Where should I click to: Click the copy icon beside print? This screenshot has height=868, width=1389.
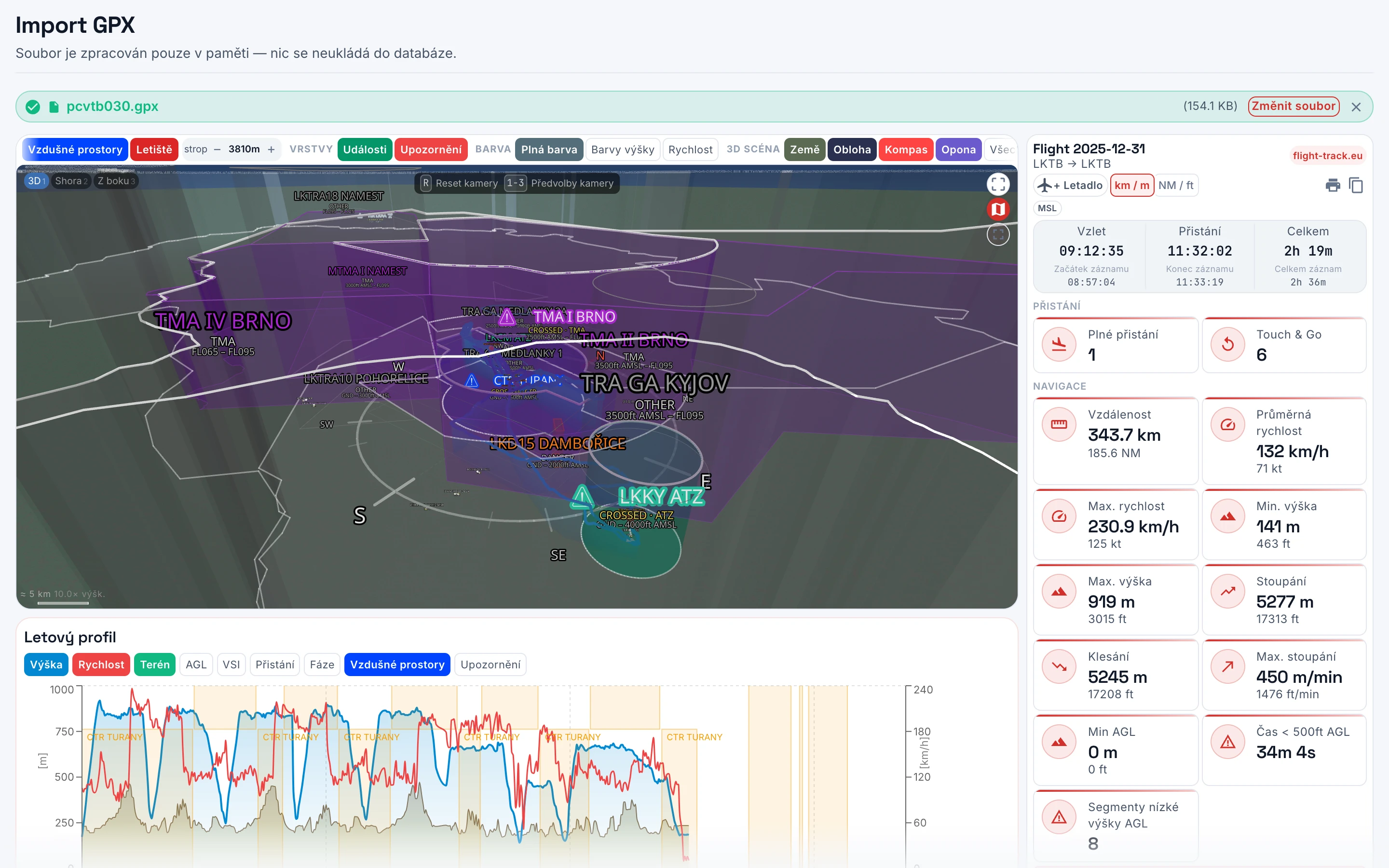1356,186
